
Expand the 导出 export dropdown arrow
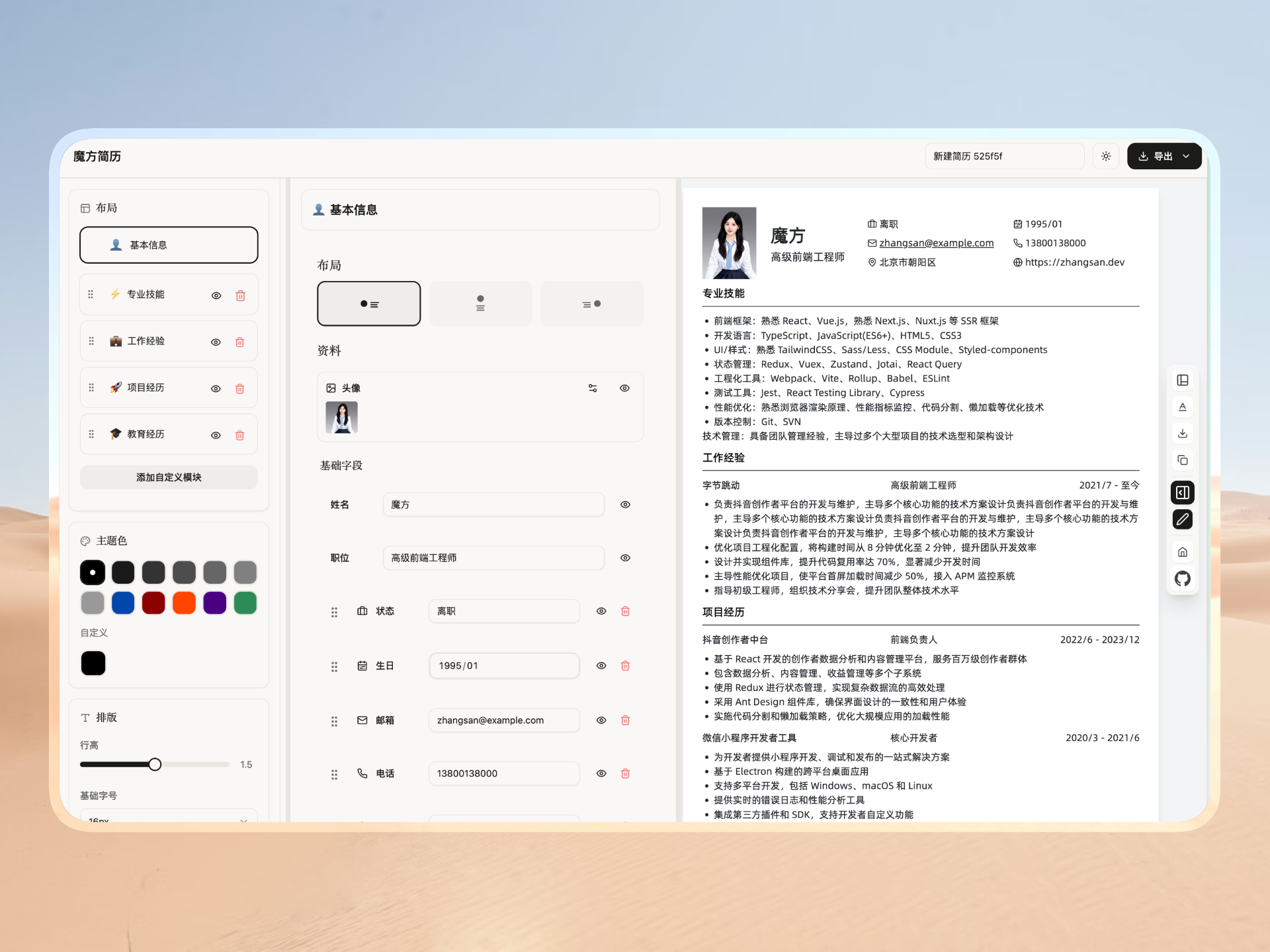click(x=1186, y=157)
